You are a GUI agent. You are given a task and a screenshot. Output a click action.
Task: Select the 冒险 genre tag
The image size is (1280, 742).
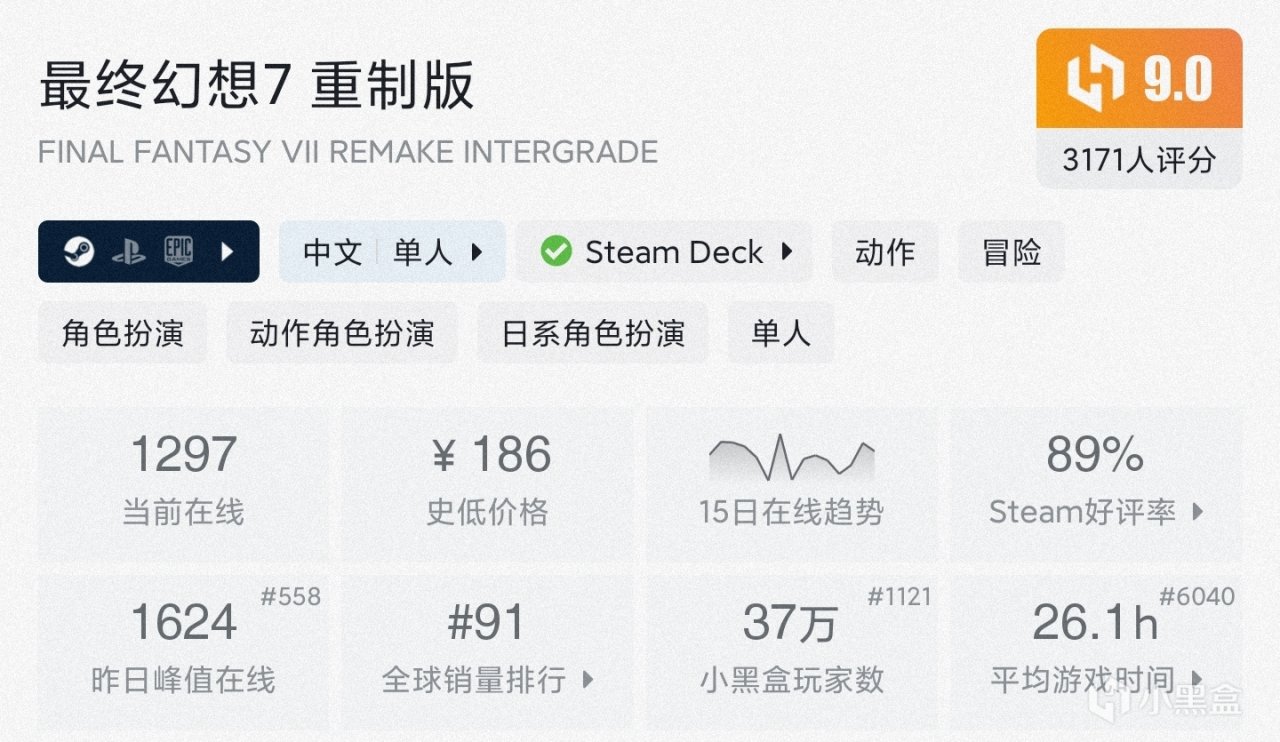coord(1011,252)
